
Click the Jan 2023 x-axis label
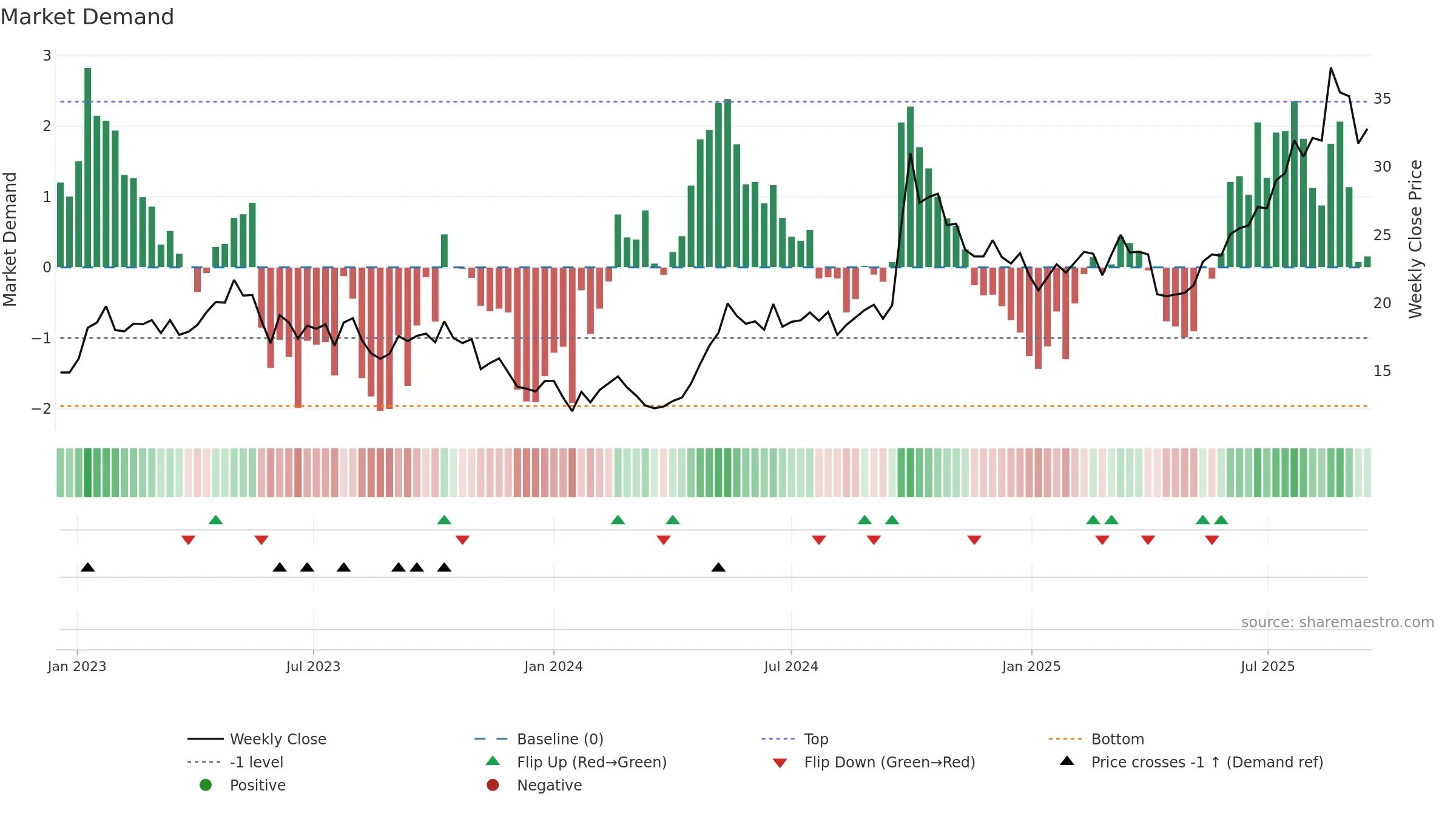(x=77, y=667)
